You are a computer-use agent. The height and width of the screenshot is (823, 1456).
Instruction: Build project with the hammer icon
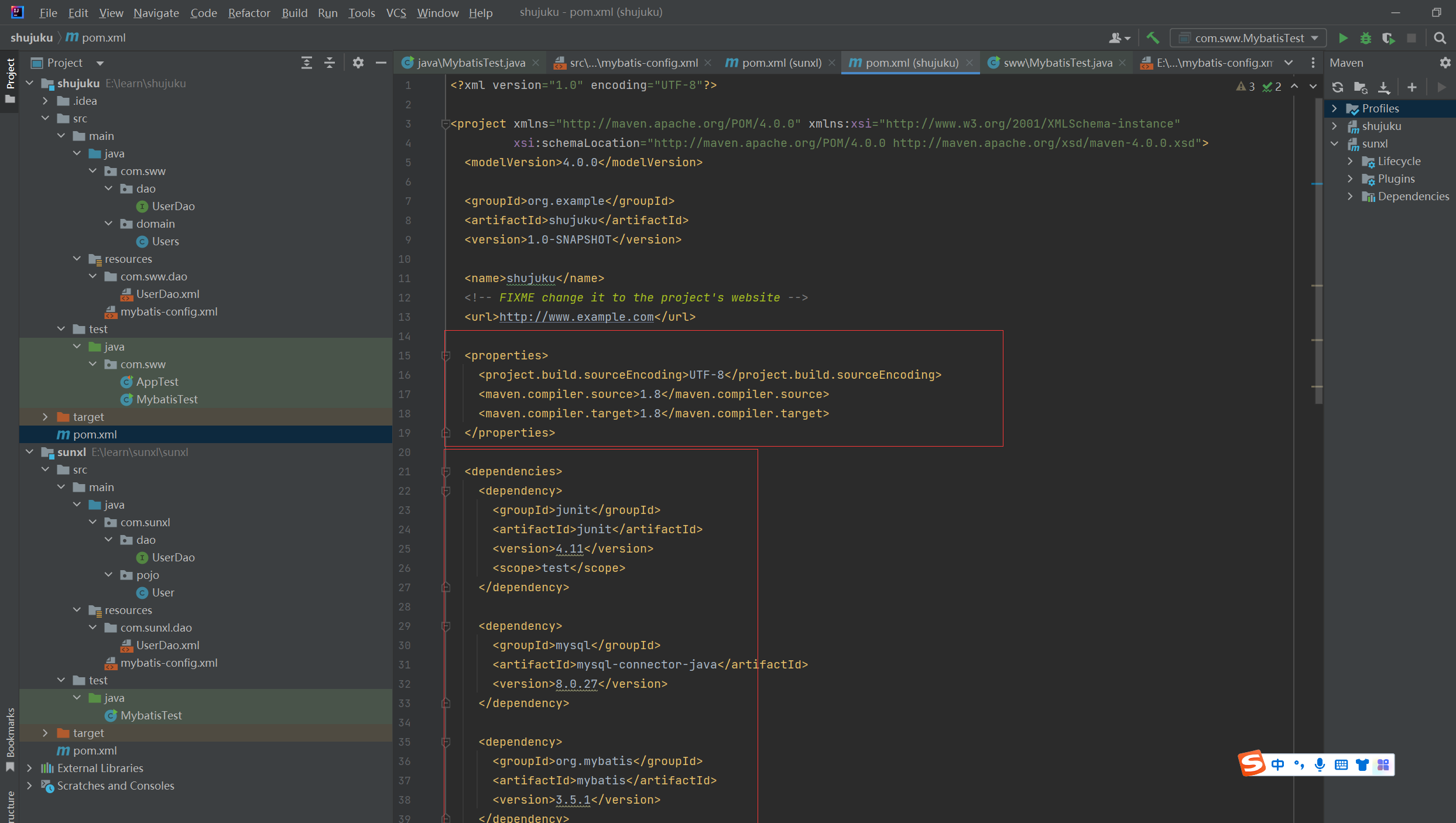coord(1153,38)
